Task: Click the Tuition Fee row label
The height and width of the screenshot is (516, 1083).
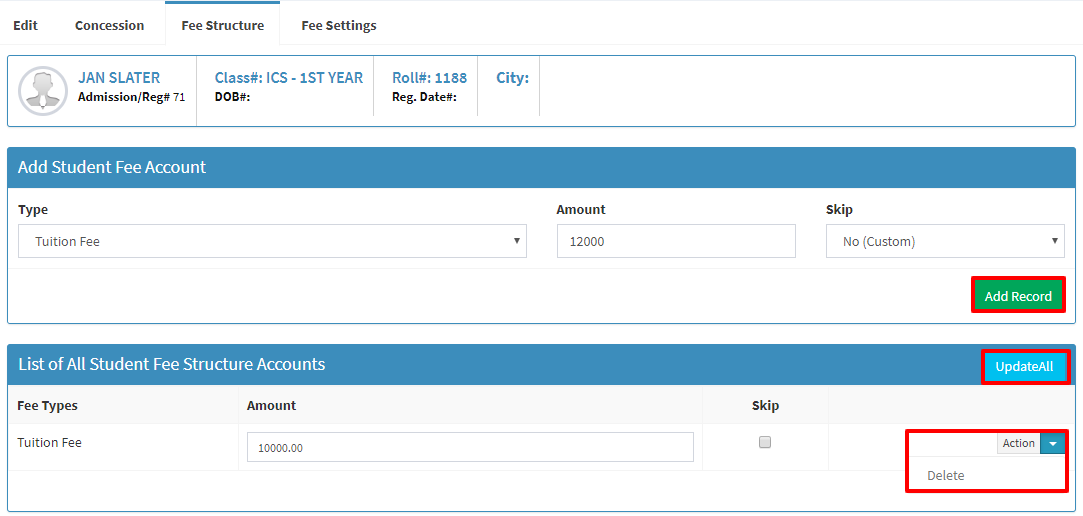Action: point(50,443)
